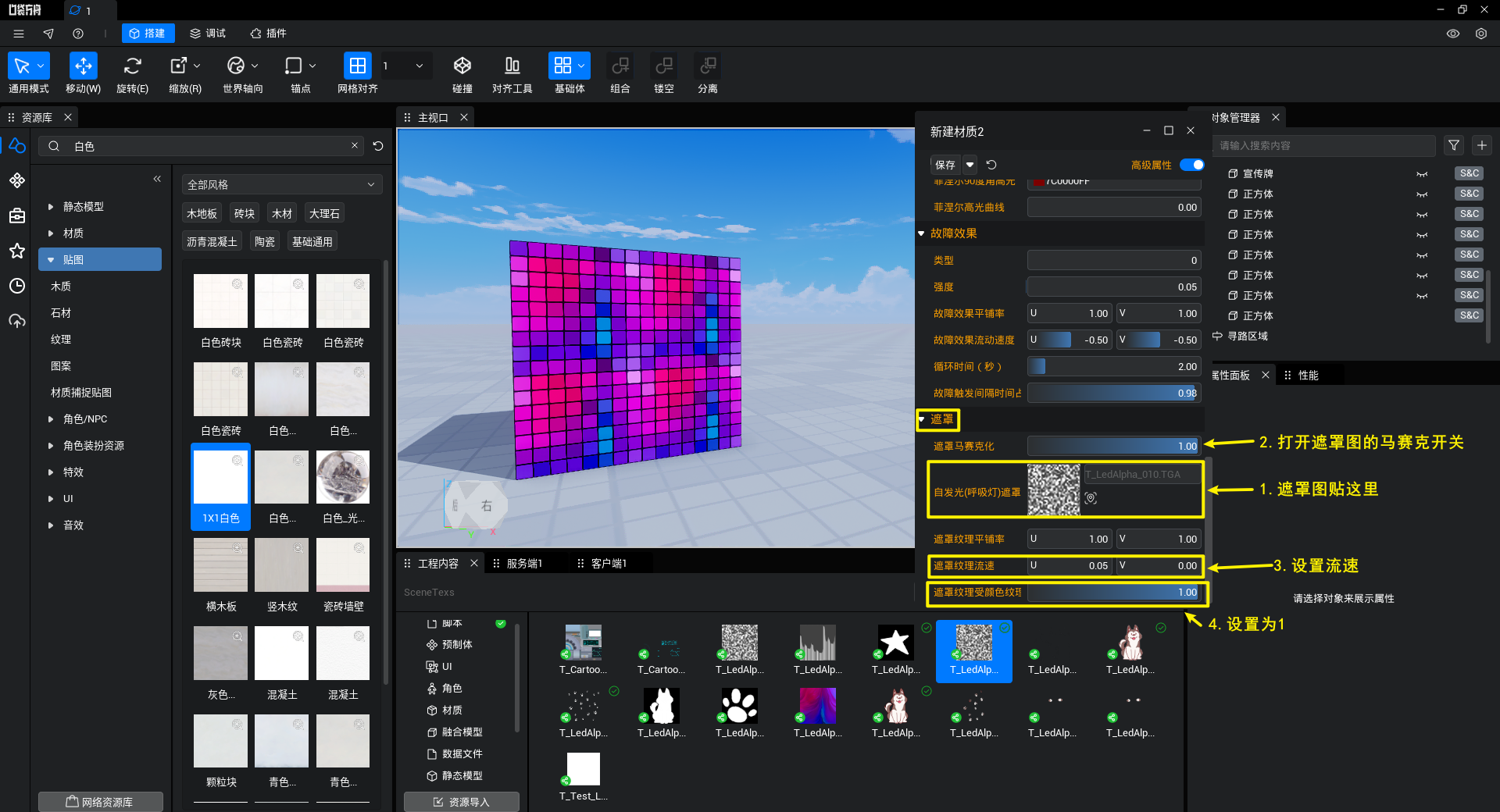Adjust the 遮罩纹理受颜色纹理 slider
The width and height of the screenshot is (1500, 812).
click(1114, 592)
